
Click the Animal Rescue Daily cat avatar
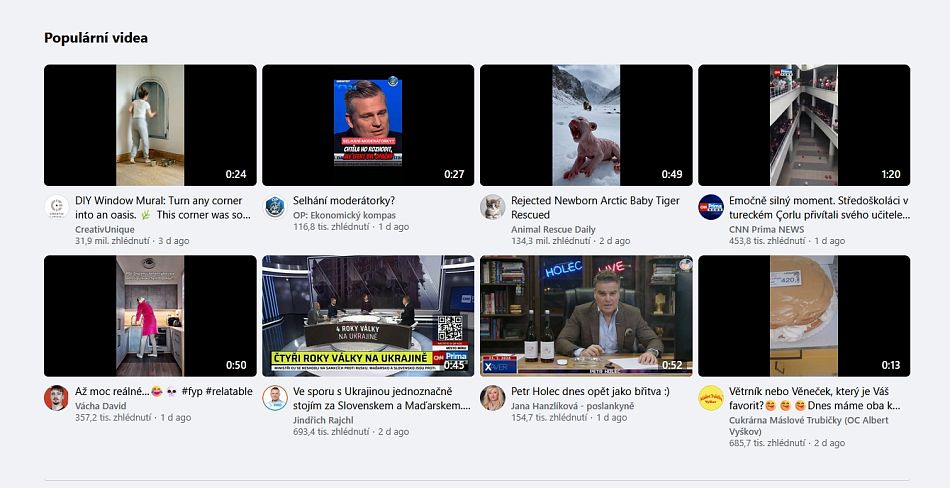[492, 207]
